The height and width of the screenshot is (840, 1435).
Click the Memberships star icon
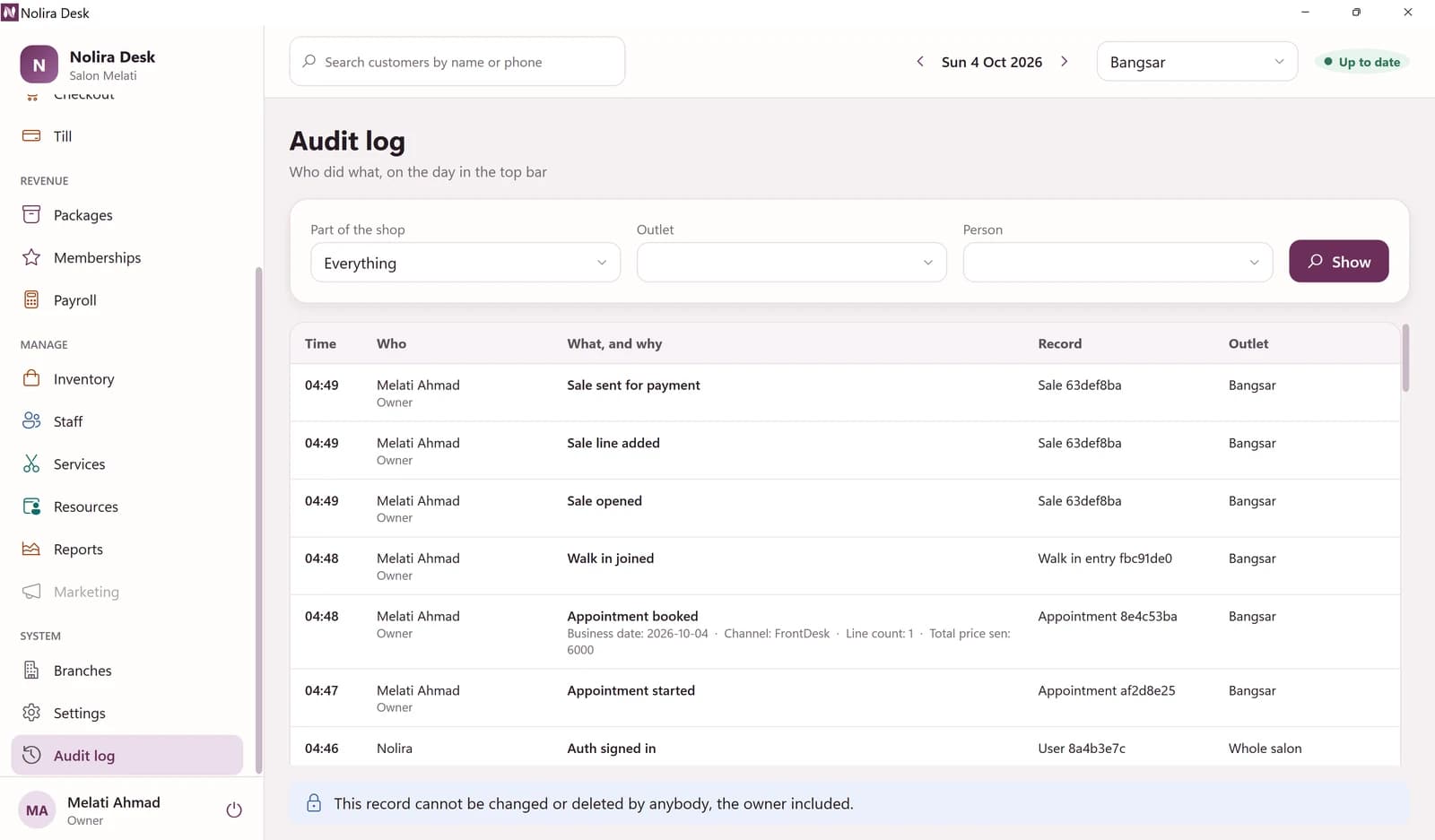[31, 257]
